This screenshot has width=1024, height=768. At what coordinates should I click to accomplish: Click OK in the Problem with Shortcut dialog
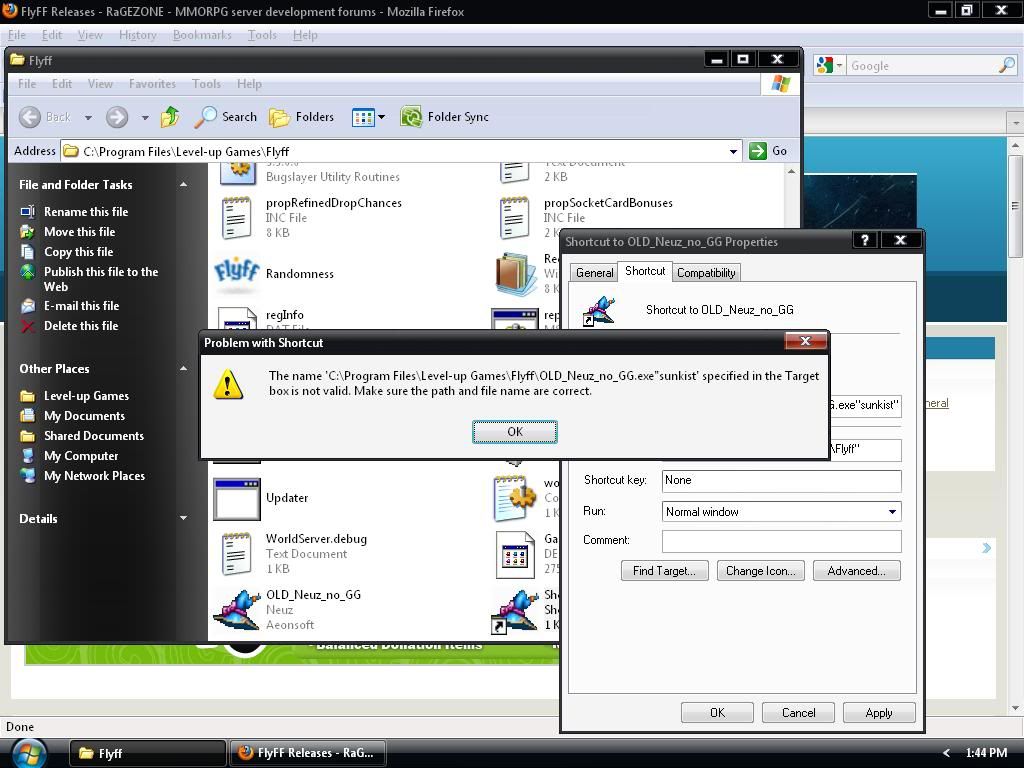click(514, 432)
